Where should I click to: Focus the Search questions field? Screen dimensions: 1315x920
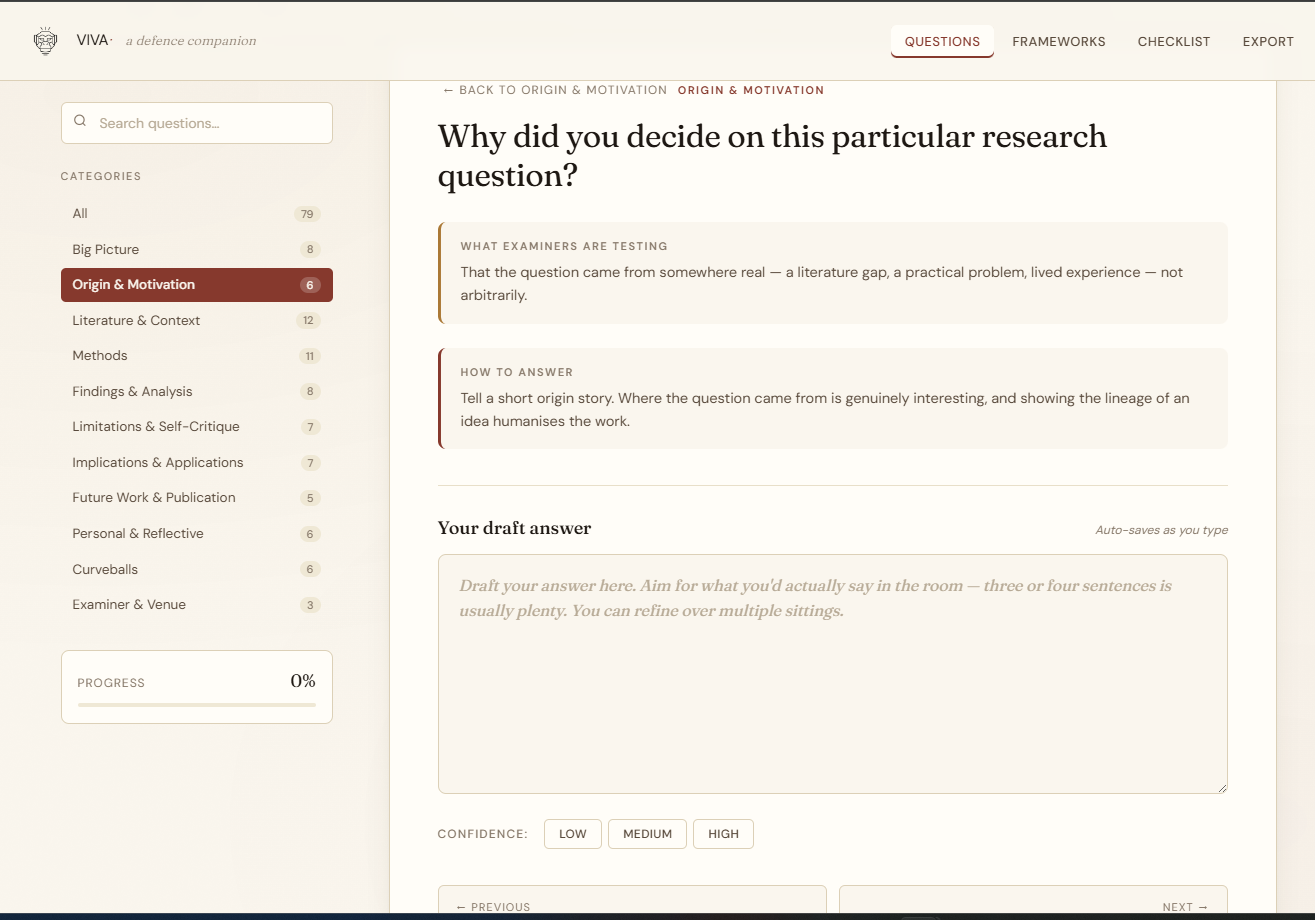[x=197, y=123]
